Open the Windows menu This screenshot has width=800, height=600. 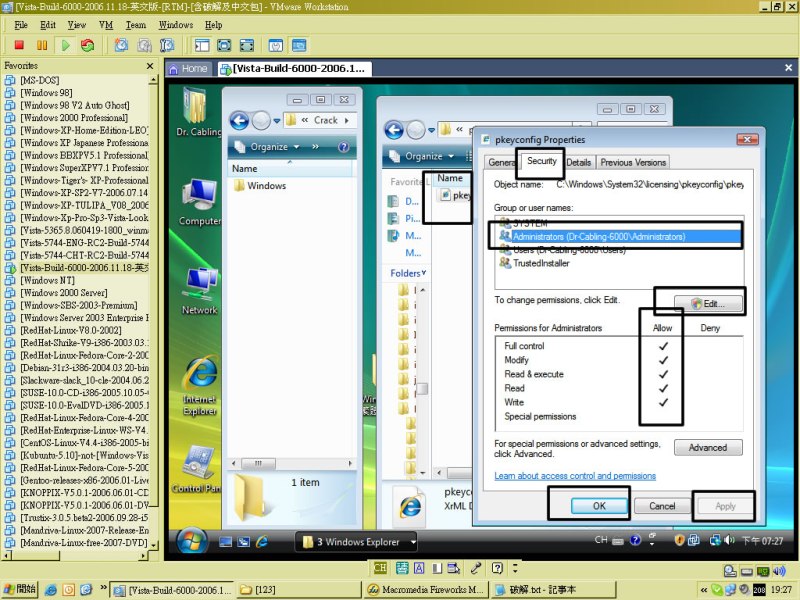(x=176, y=25)
